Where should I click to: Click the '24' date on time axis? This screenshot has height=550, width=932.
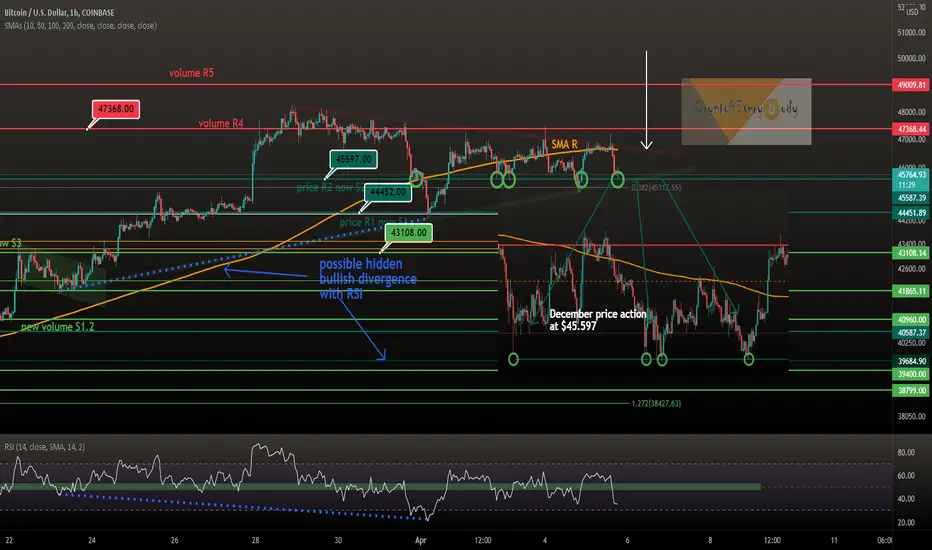tap(92, 540)
